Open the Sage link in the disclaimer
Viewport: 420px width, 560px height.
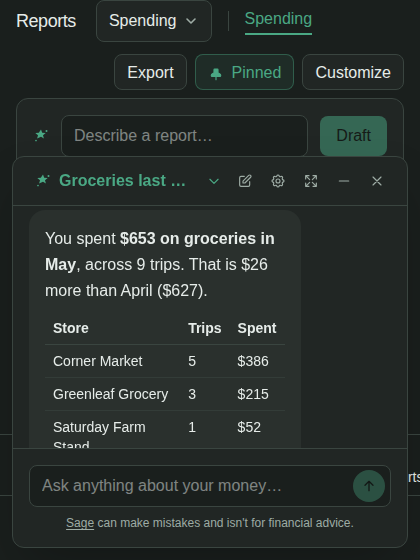click(x=80, y=523)
